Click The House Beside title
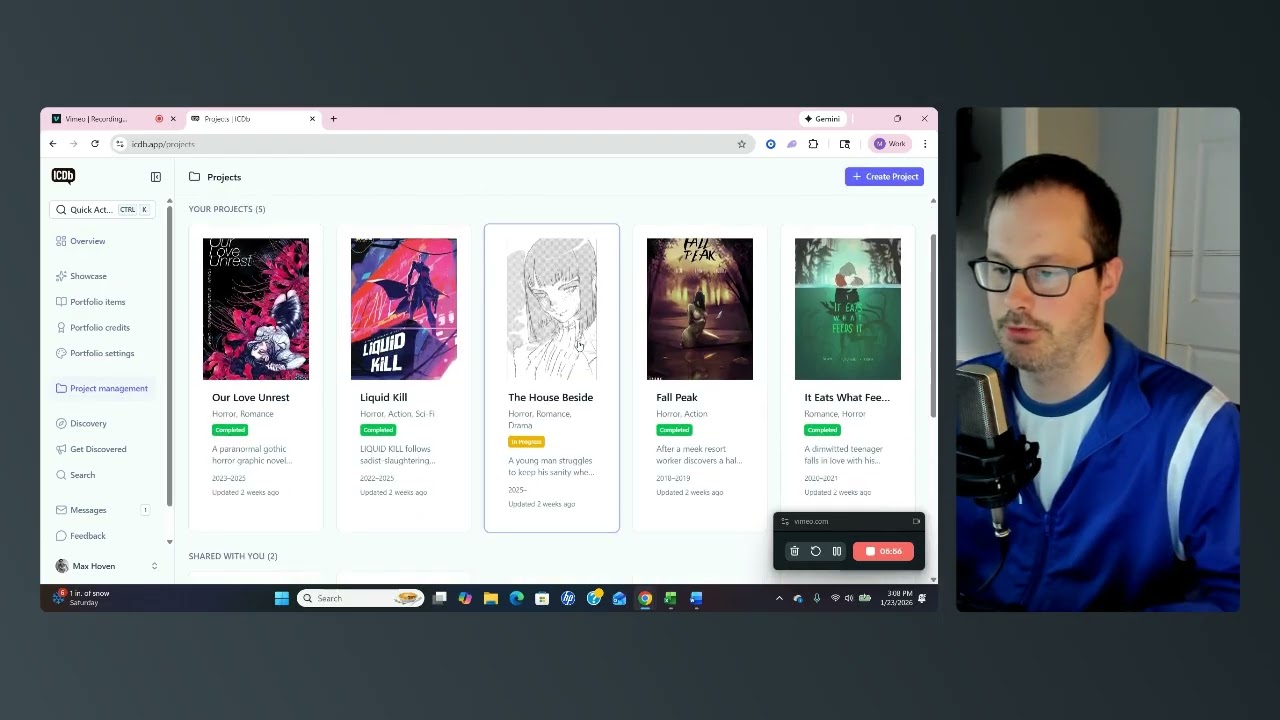Screen dimensions: 1280x720 coord(550,398)
